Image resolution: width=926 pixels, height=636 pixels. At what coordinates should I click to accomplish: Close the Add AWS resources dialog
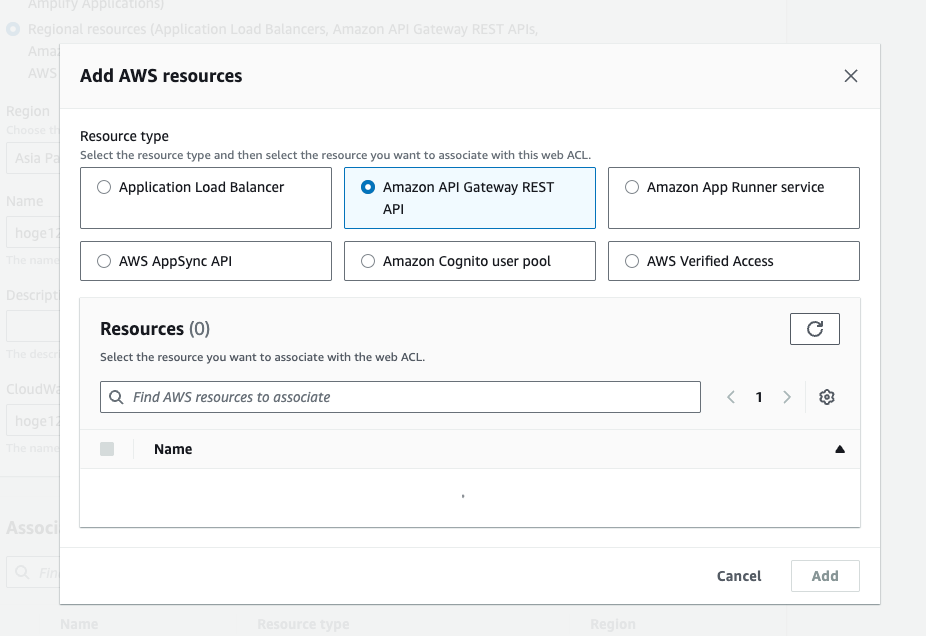[850, 76]
